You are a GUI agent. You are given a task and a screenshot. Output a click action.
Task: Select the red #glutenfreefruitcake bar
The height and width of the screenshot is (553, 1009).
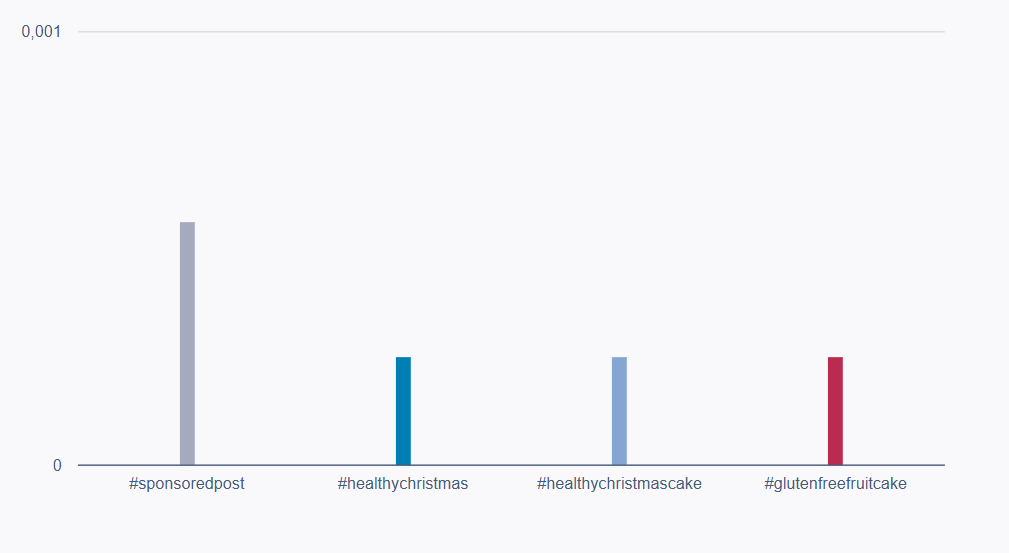pos(835,410)
